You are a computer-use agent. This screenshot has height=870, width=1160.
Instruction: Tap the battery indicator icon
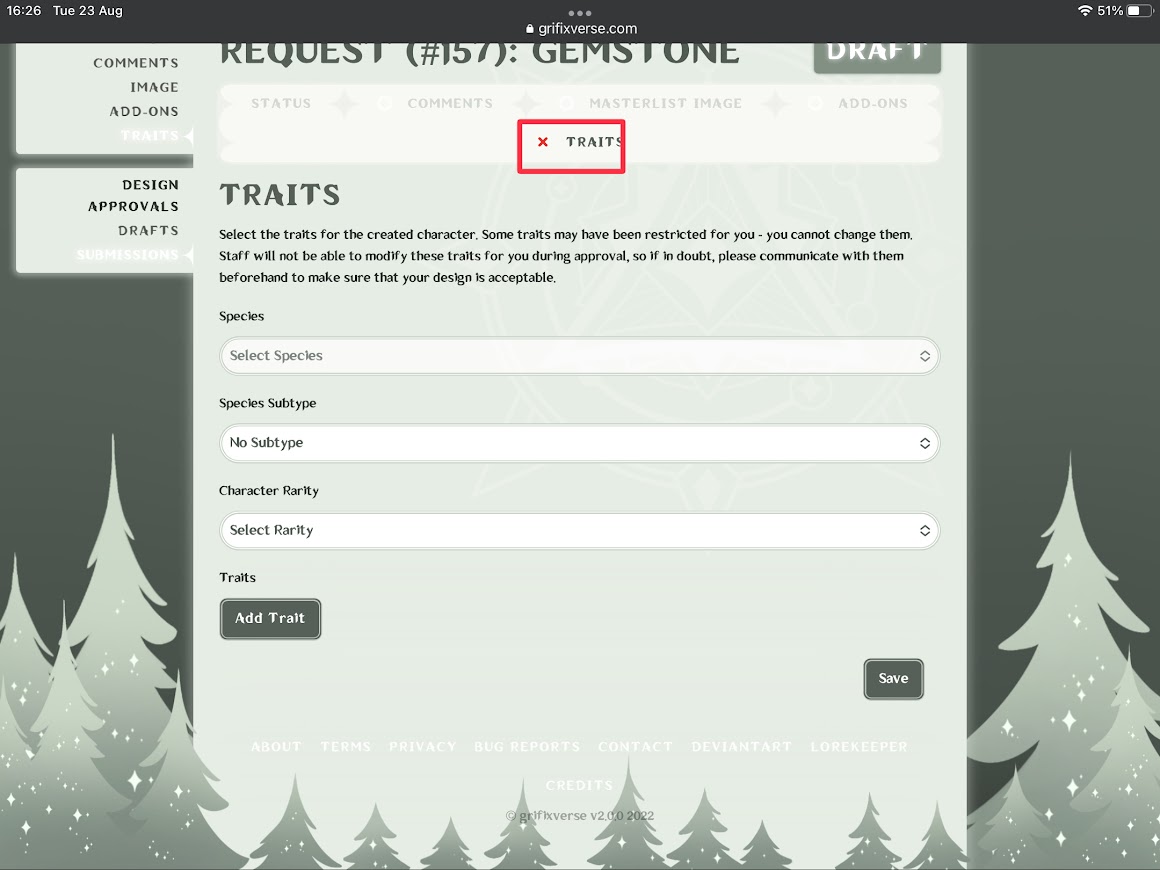click(1140, 10)
